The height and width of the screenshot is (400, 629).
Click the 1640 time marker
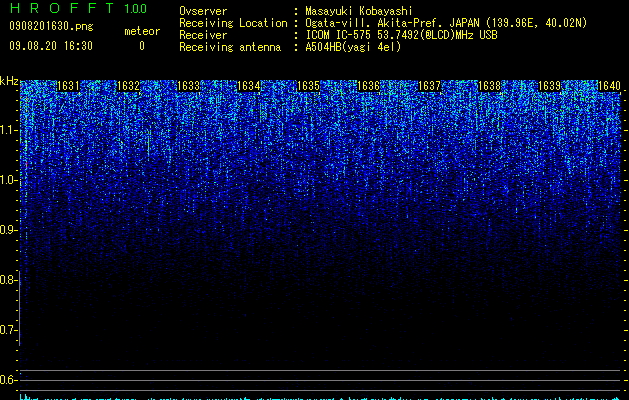pyautogui.click(x=609, y=86)
